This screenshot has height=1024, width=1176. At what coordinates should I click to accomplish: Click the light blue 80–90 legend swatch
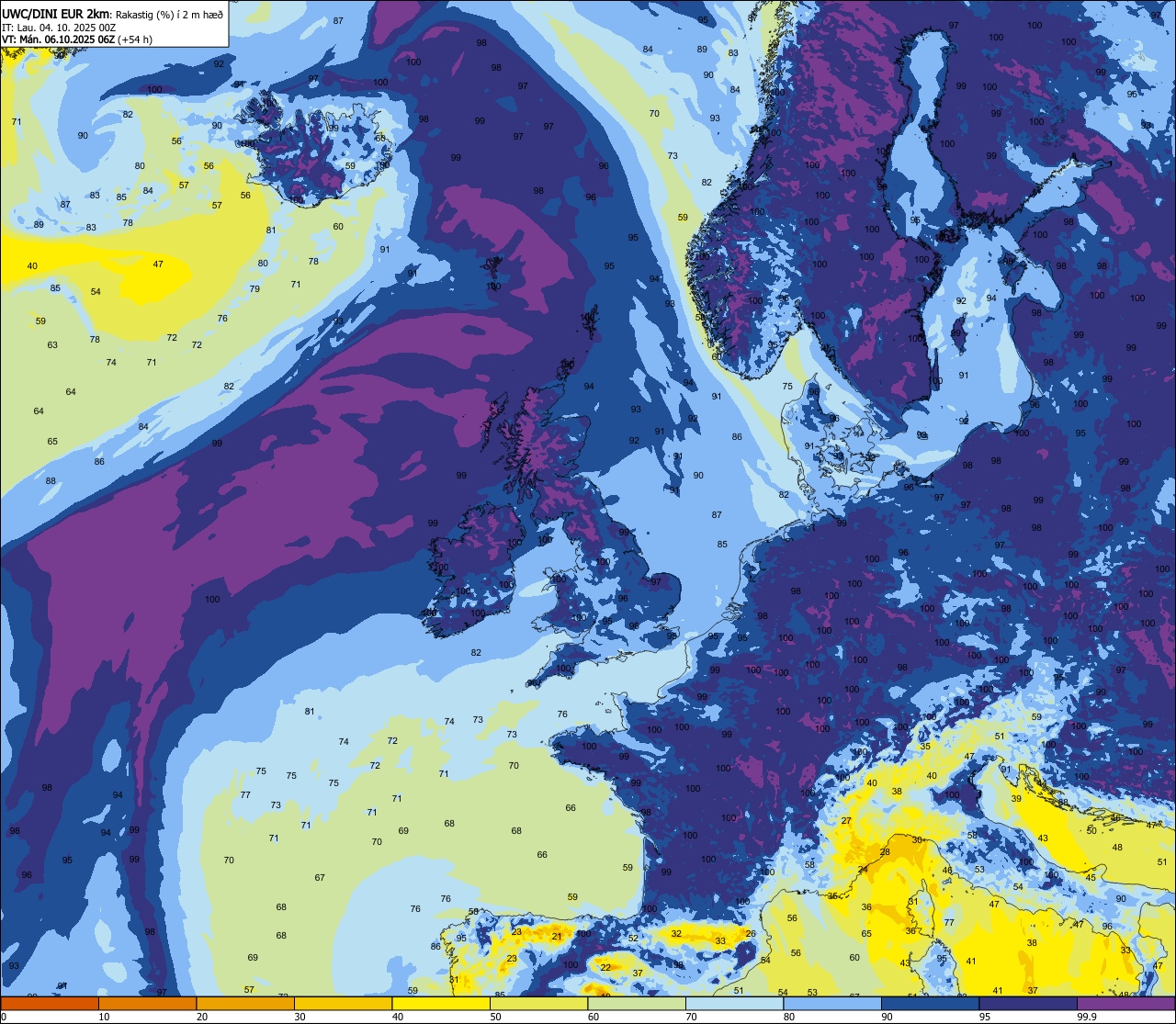tap(832, 1003)
